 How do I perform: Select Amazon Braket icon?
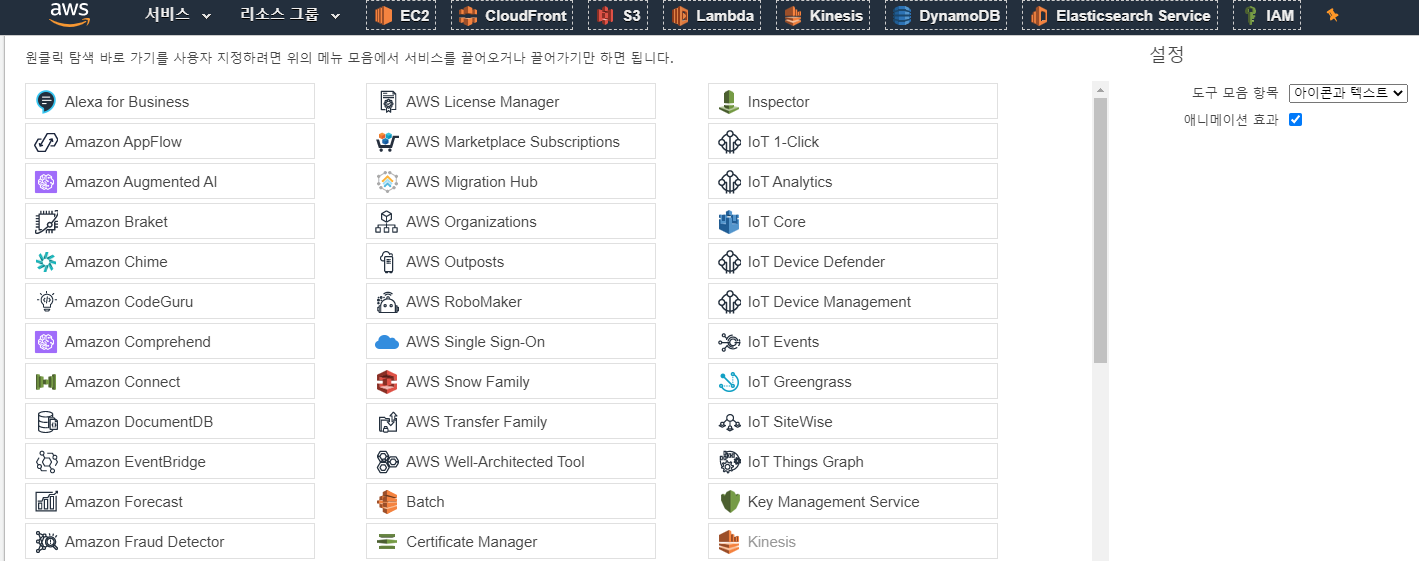point(46,221)
